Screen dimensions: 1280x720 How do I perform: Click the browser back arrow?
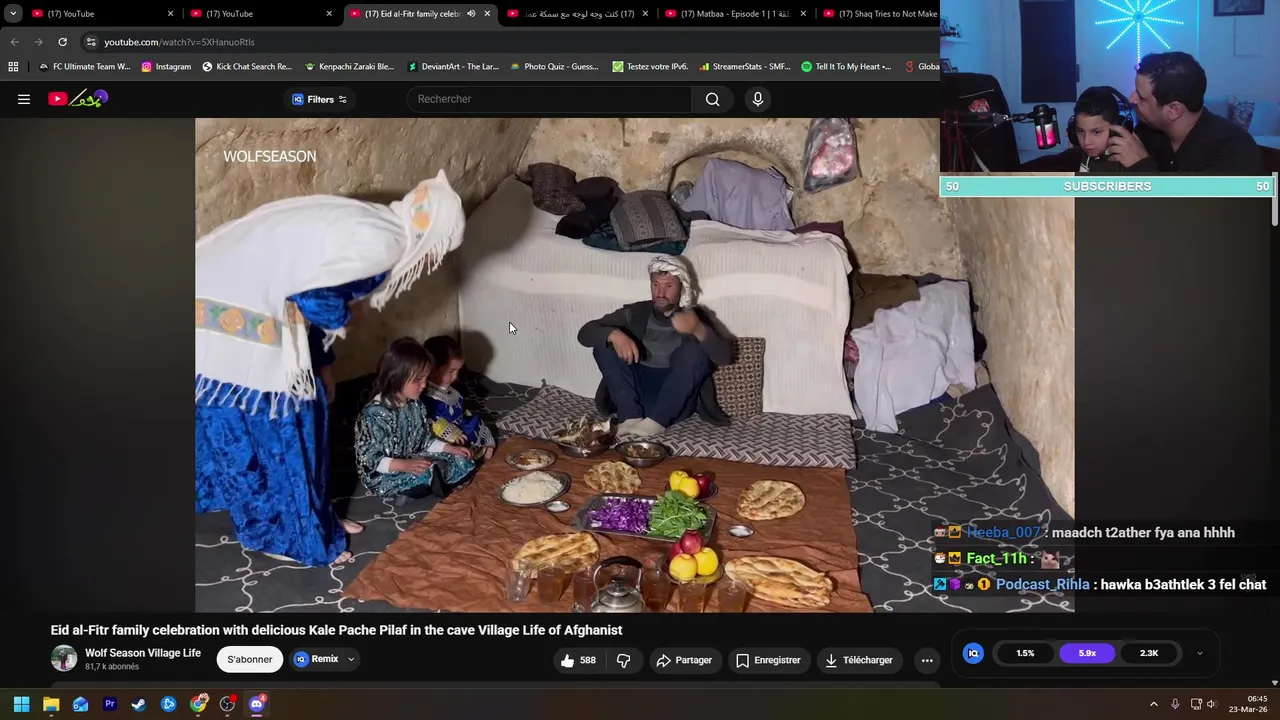(14, 42)
